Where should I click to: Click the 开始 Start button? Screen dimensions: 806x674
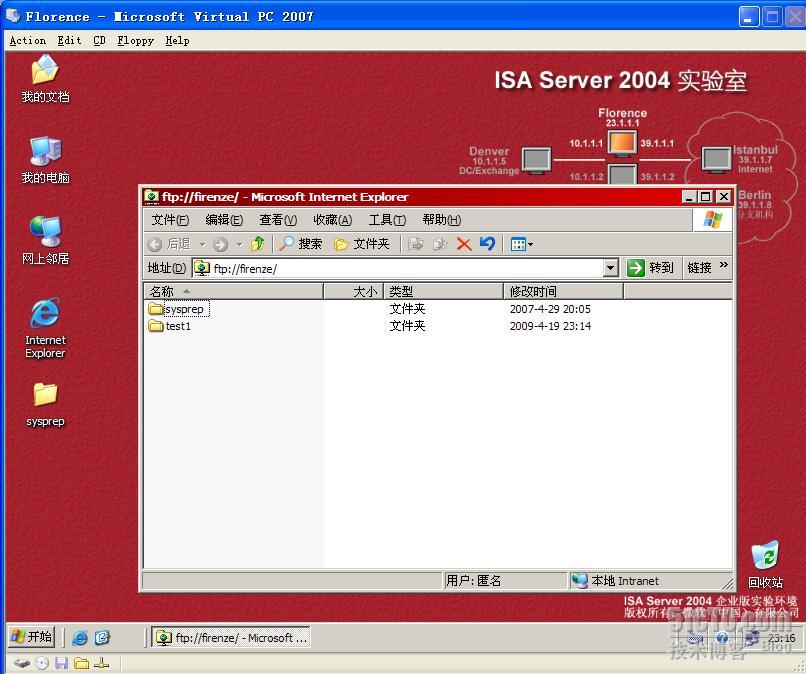pyautogui.click(x=31, y=637)
